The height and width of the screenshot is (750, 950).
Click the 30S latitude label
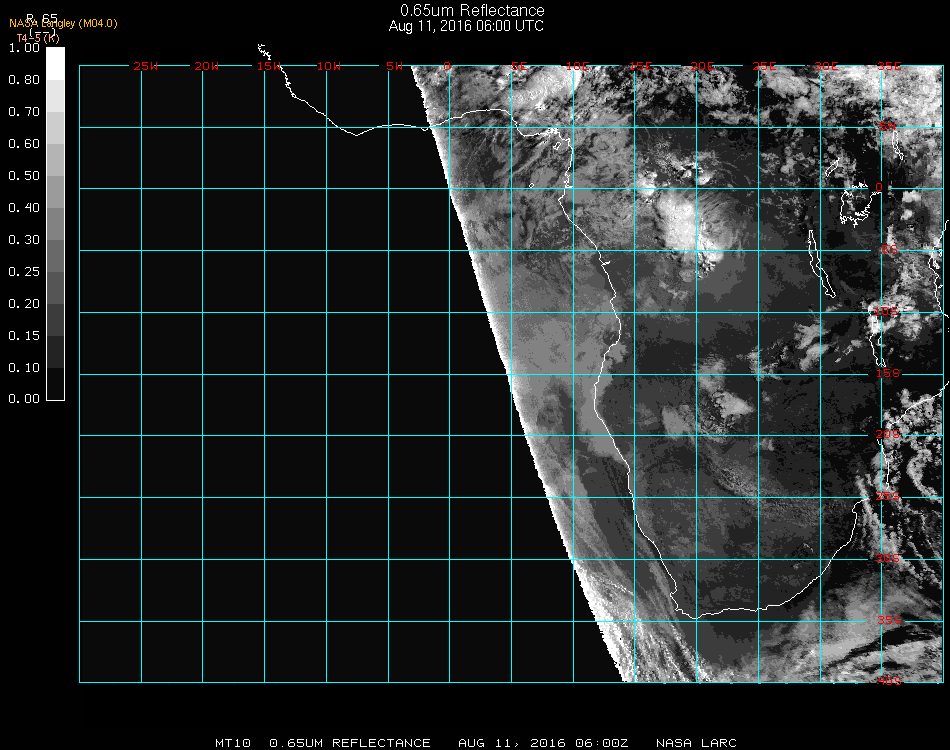888,558
